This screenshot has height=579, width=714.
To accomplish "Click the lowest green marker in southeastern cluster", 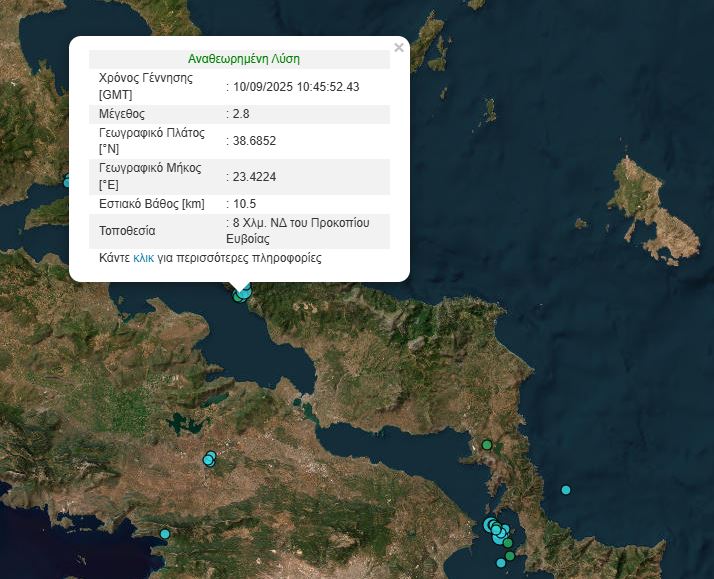I will pyautogui.click(x=509, y=555).
